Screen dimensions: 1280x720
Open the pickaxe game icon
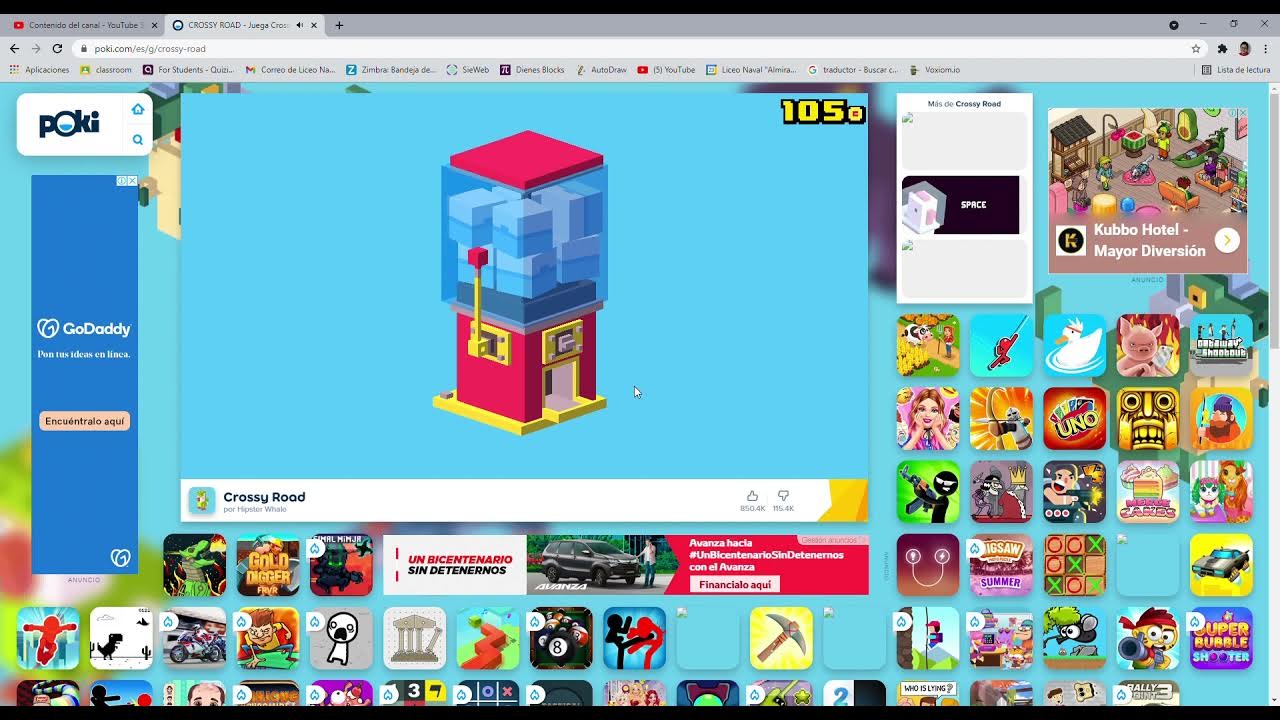[781, 638]
